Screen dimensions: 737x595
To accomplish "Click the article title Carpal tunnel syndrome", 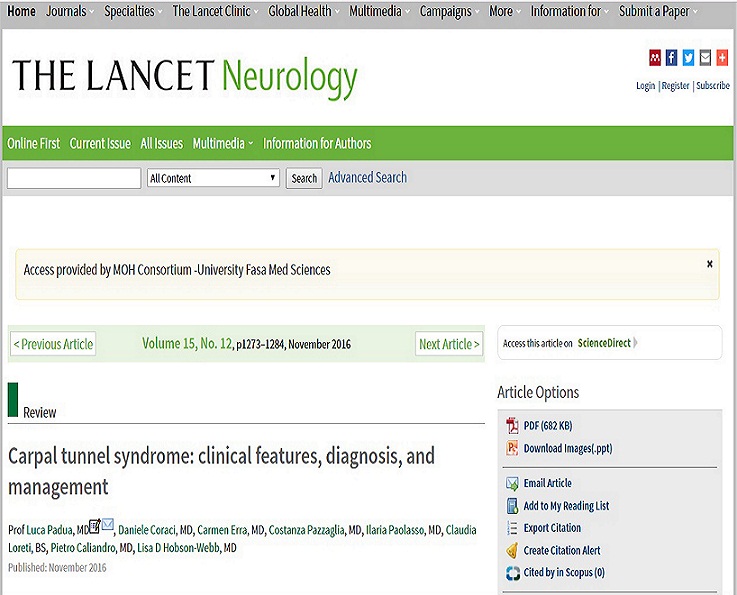I will (x=221, y=471).
